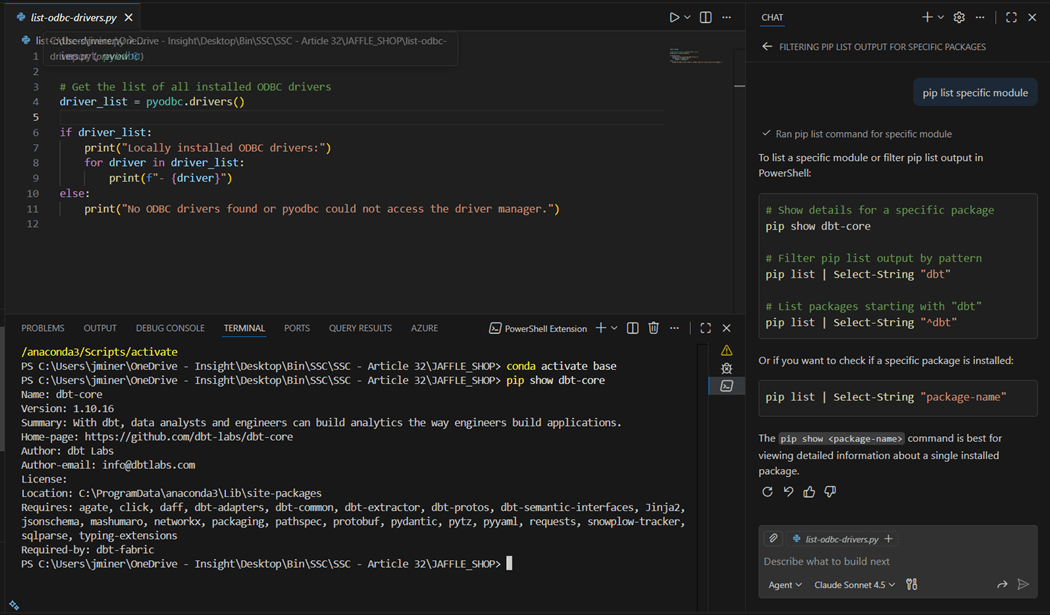Give thumbs up to chat response
This screenshot has width=1050, height=615.
pyautogui.click(x=809, y=491)
